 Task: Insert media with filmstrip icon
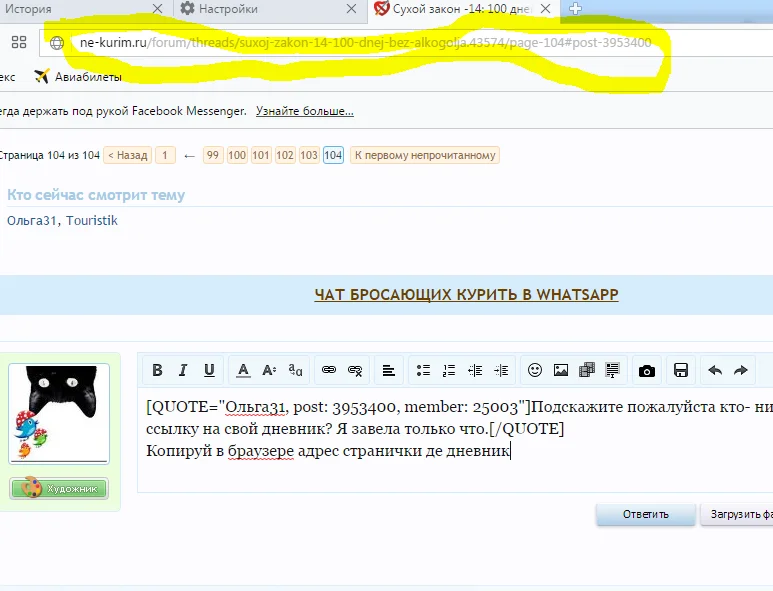[x=587, y=370]
